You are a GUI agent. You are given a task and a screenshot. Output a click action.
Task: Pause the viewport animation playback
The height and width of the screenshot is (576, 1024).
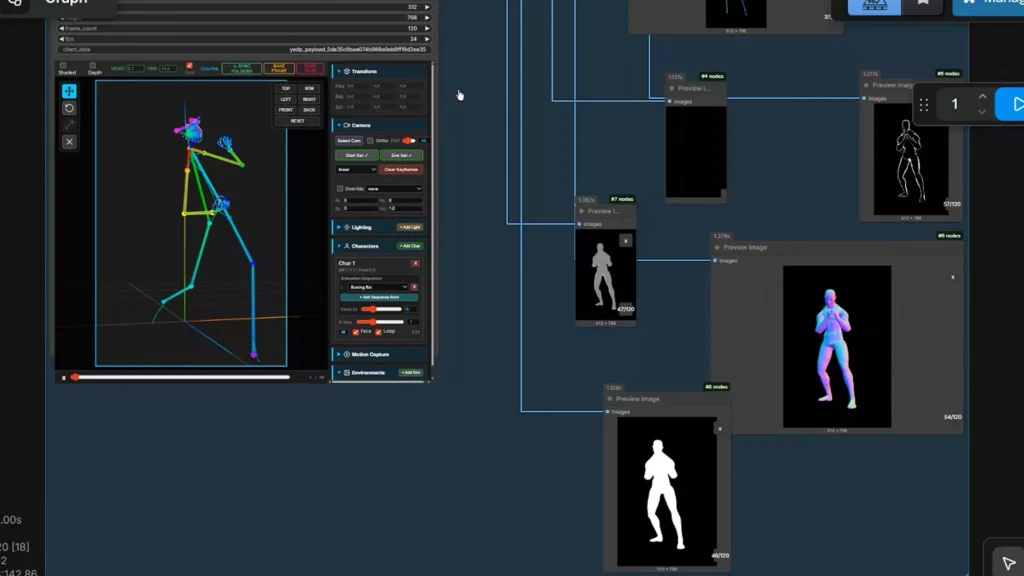63,377
